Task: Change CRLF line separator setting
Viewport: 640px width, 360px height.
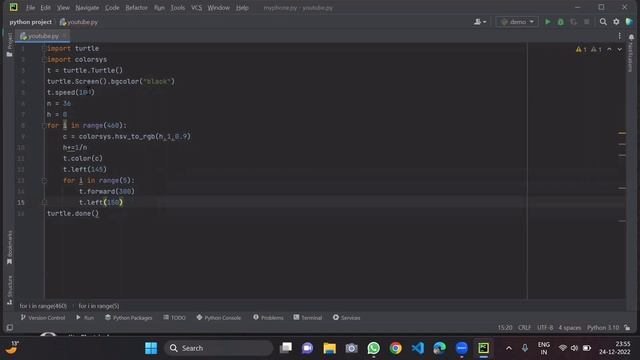Action: pyautogui.click(x=524, y=328)
